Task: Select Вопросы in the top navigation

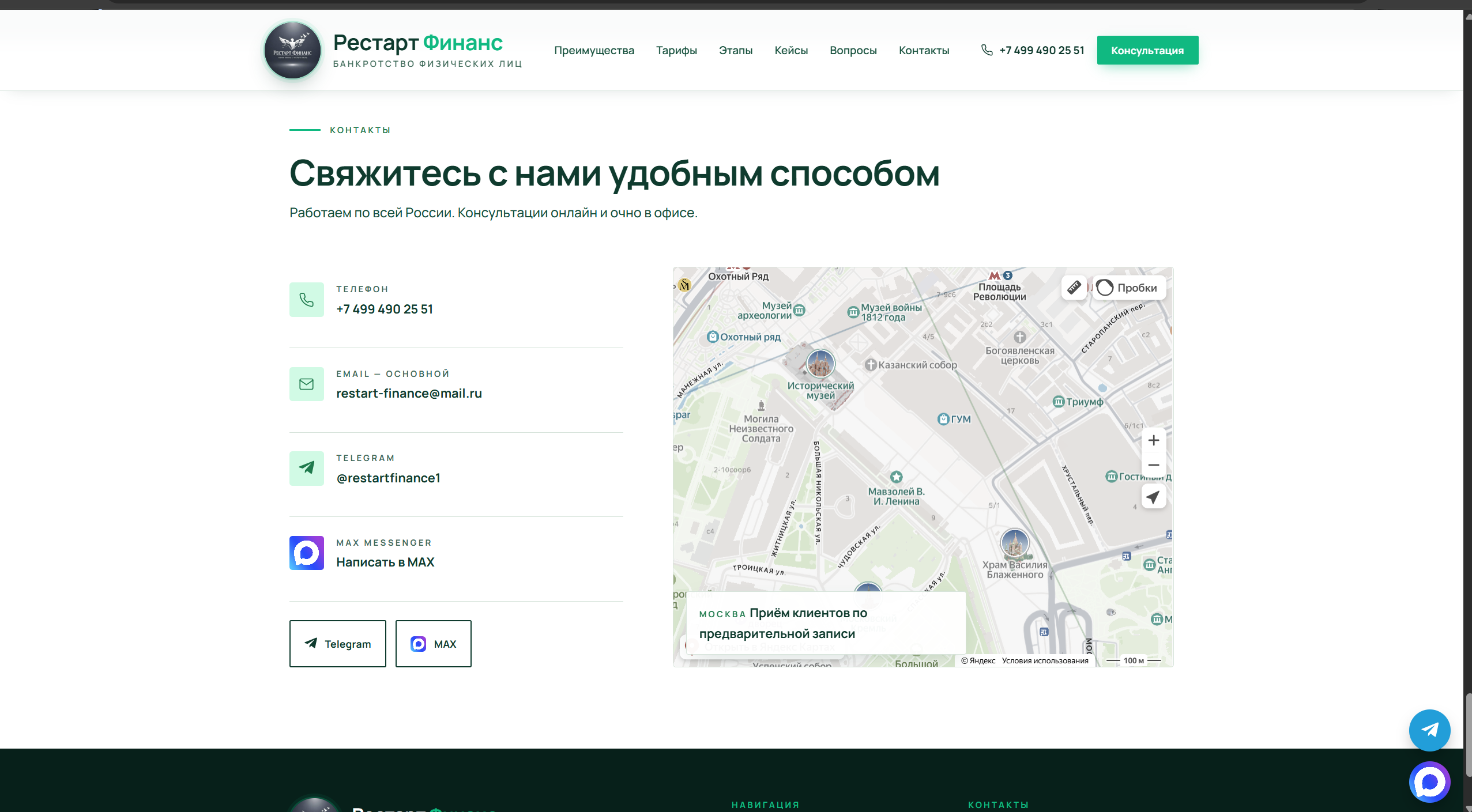Action: coord(853,50)
